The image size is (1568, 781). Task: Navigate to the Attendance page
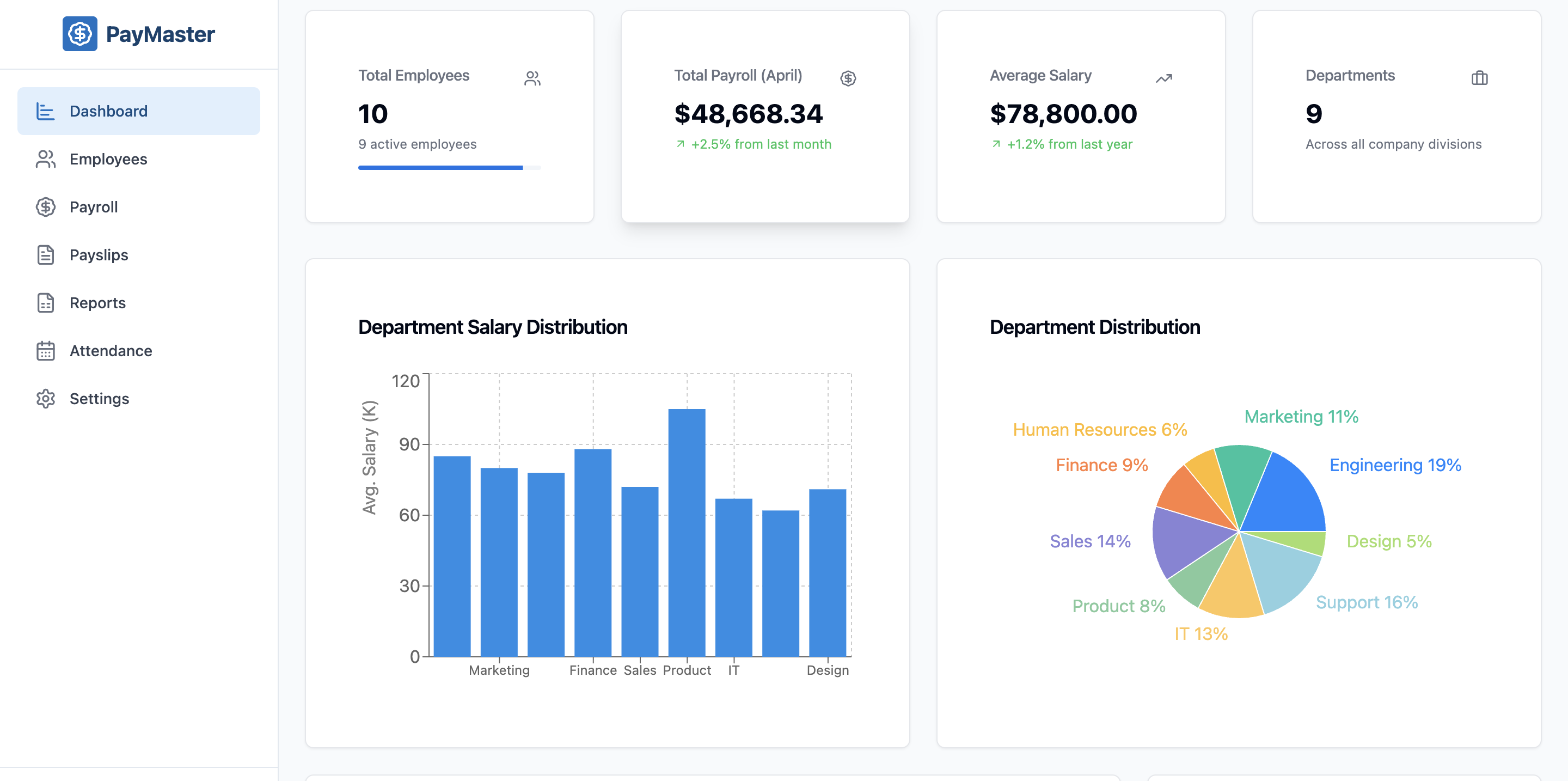point(110,351)
